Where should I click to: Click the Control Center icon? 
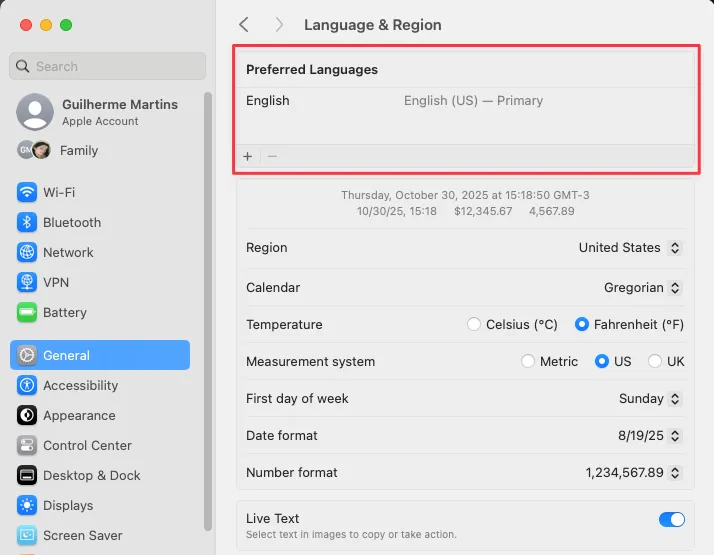click(27, 445)
